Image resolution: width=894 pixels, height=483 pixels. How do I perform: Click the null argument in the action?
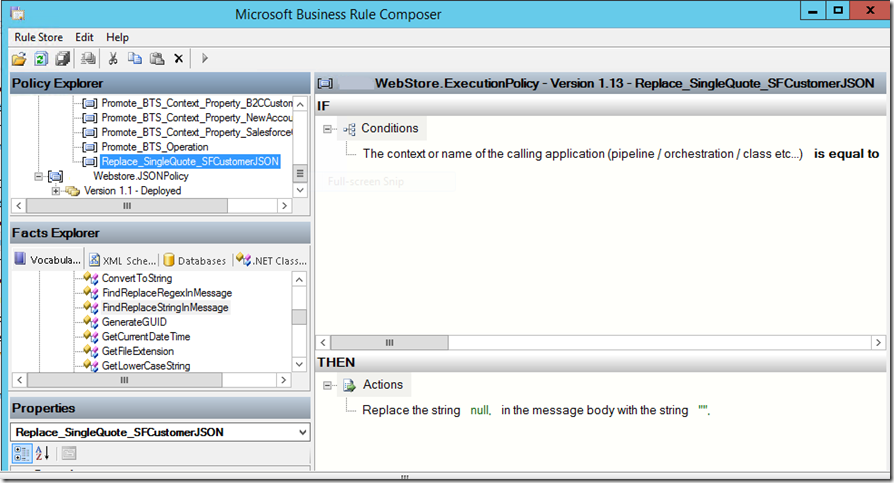click(481, 411)
